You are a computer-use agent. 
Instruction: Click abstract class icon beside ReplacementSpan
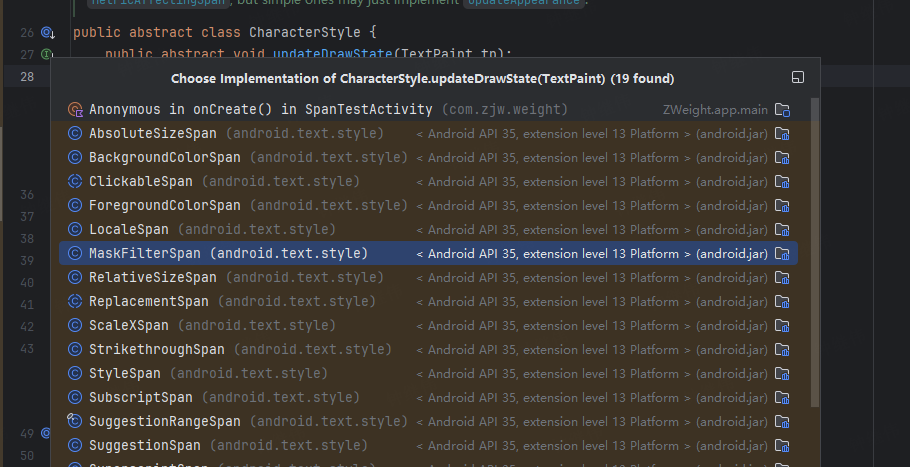click(75, 301)
